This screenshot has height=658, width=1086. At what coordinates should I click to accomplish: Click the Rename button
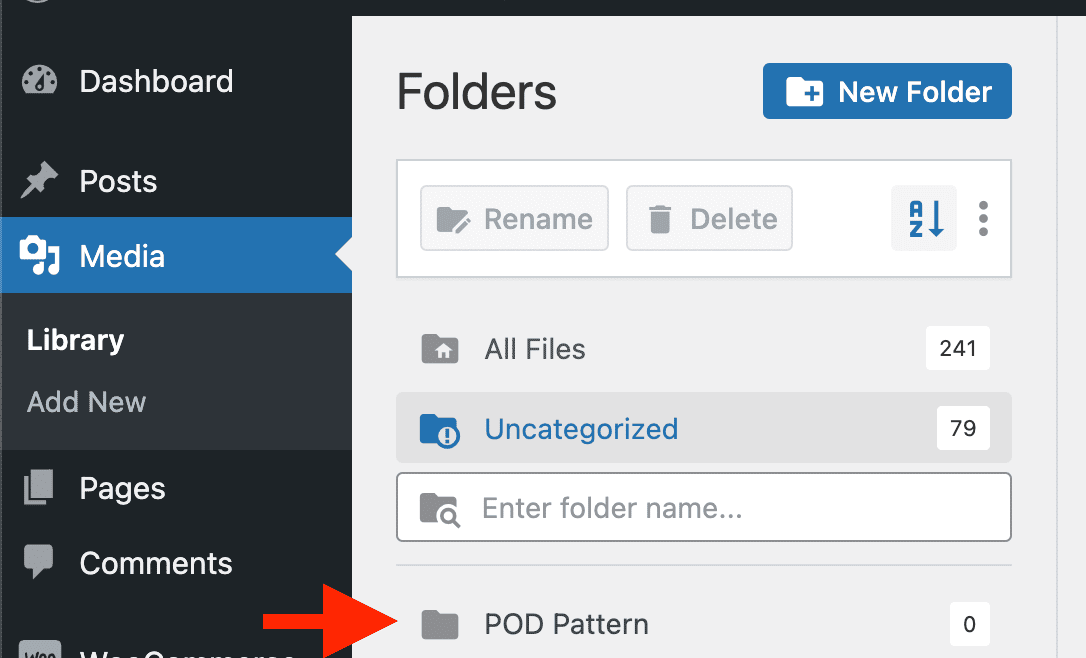coord(514,218)
